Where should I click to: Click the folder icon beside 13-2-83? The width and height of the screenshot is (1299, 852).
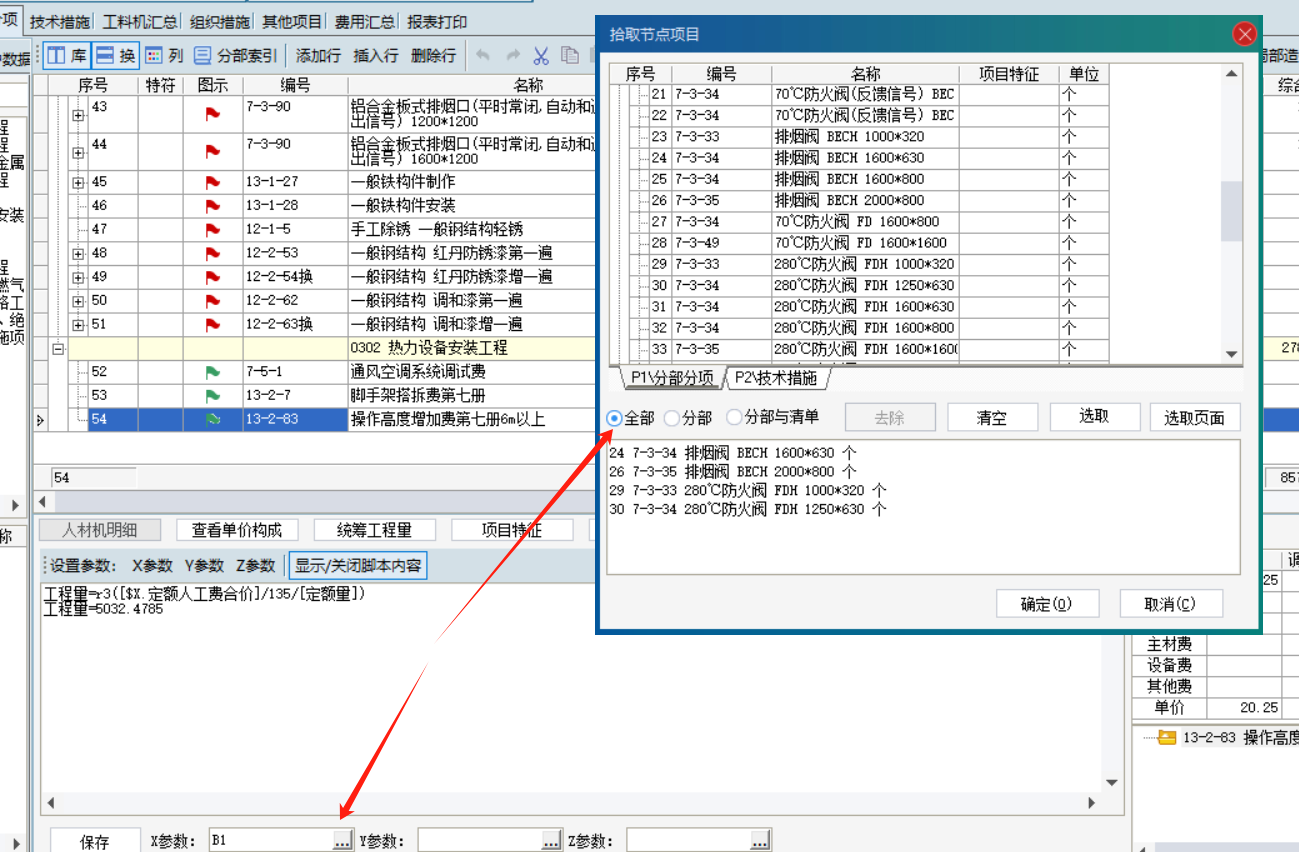pyautogui.click(x=1166, y=738)
